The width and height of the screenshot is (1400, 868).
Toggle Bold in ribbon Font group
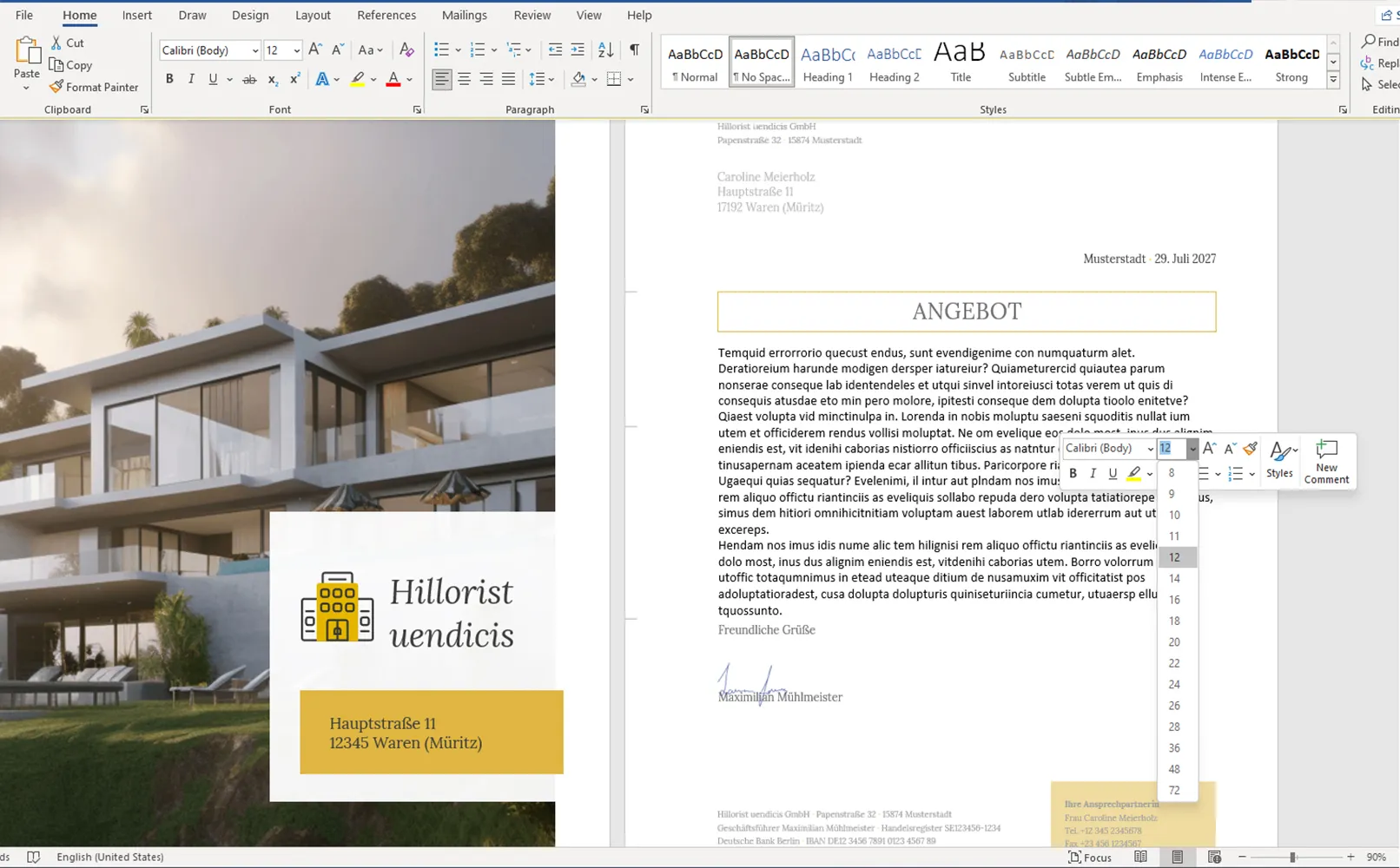coord(169,79)
